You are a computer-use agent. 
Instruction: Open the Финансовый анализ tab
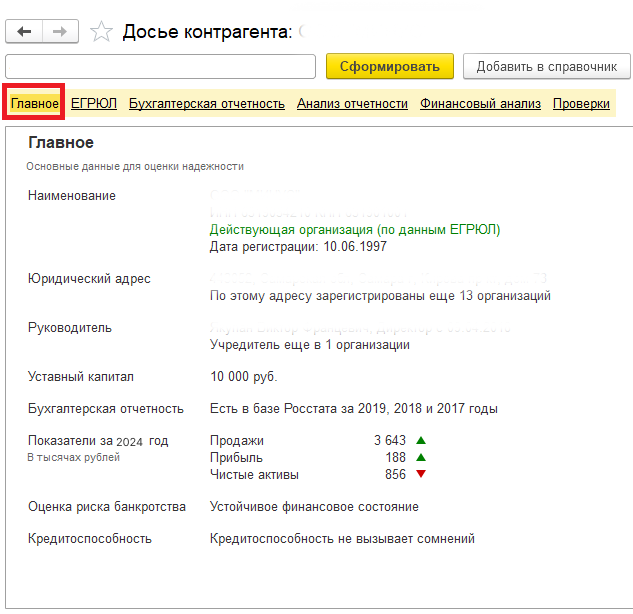coord(480,103)
